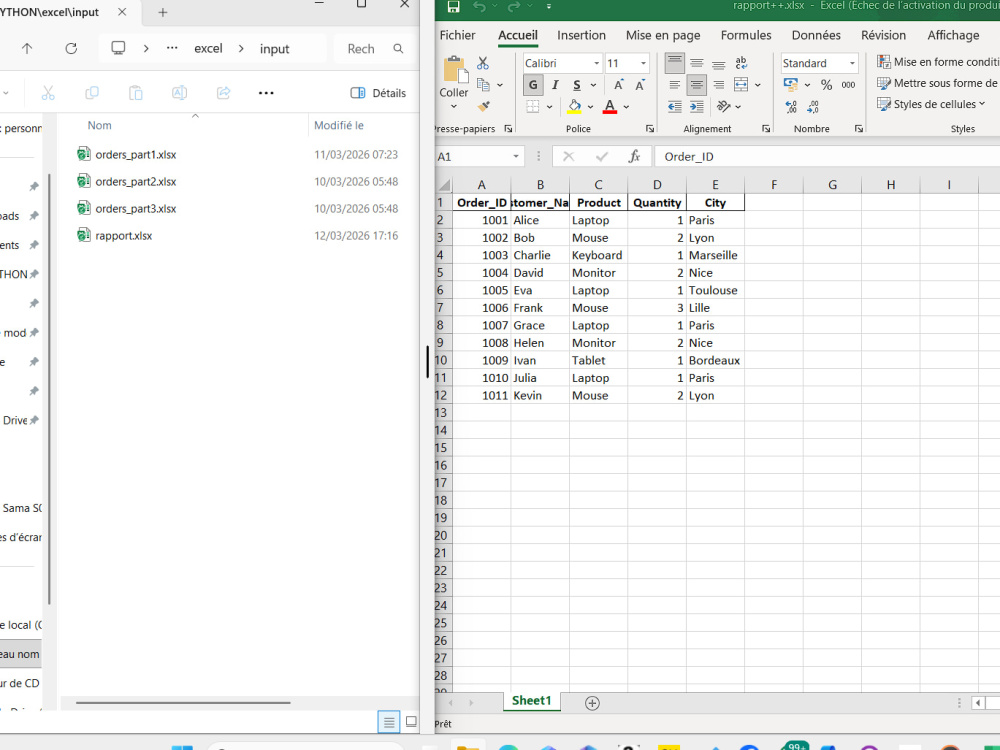Apply thousands separator 000 format
The image size is (1000, 750).
(x=848, y=85)
